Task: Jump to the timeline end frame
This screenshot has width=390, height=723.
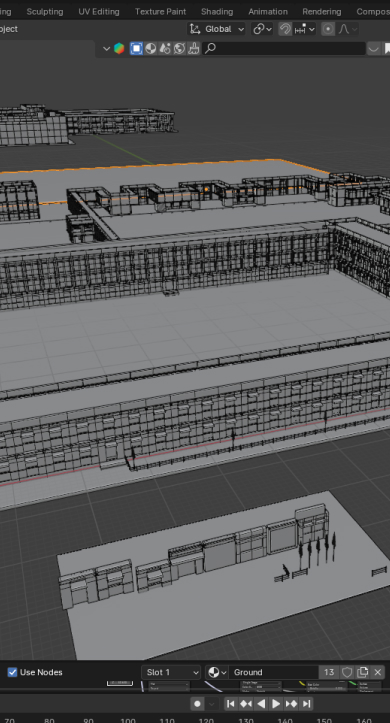Action: tap(306, 704)
